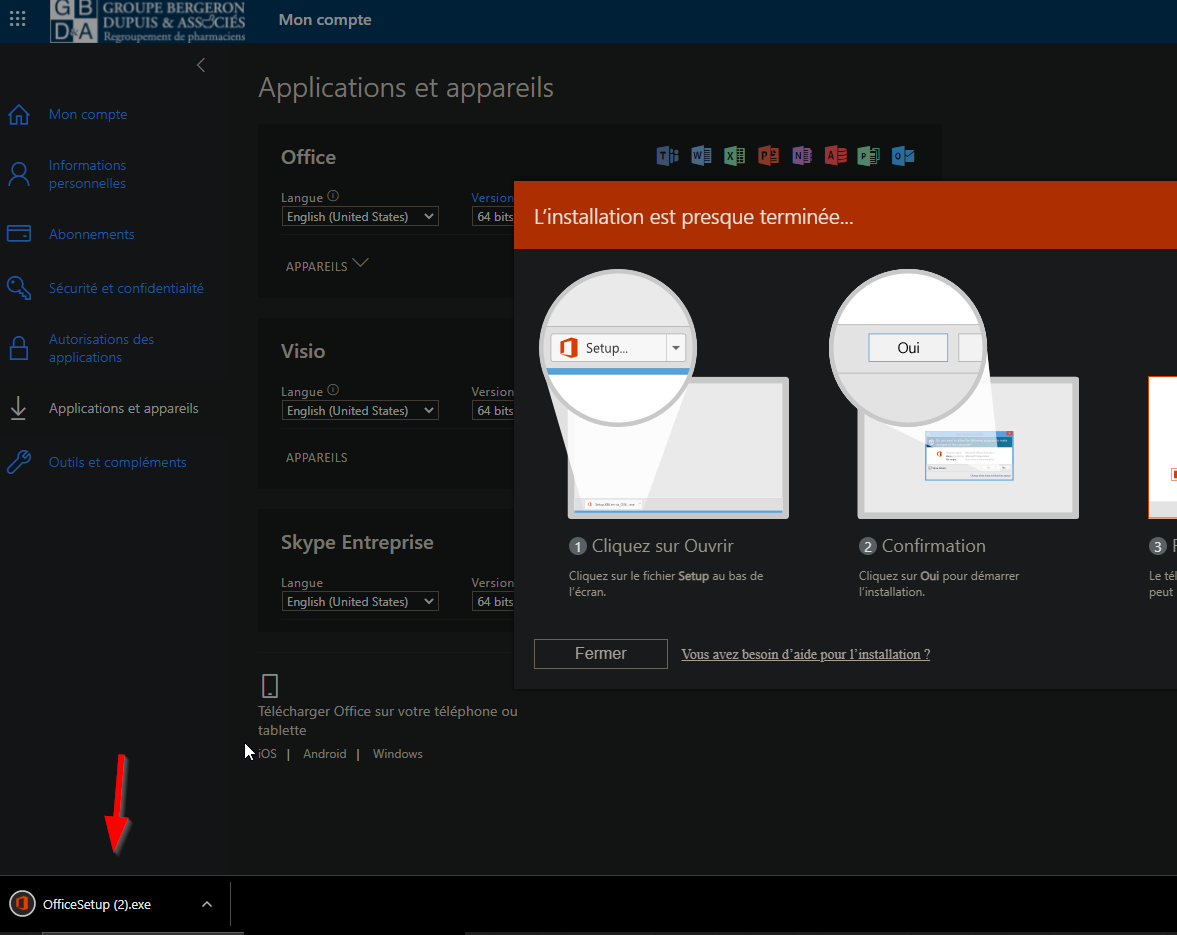Screen dimensions: 1177x935
Task: Expand APPAREILS under Visio
Action: (317, 457)
